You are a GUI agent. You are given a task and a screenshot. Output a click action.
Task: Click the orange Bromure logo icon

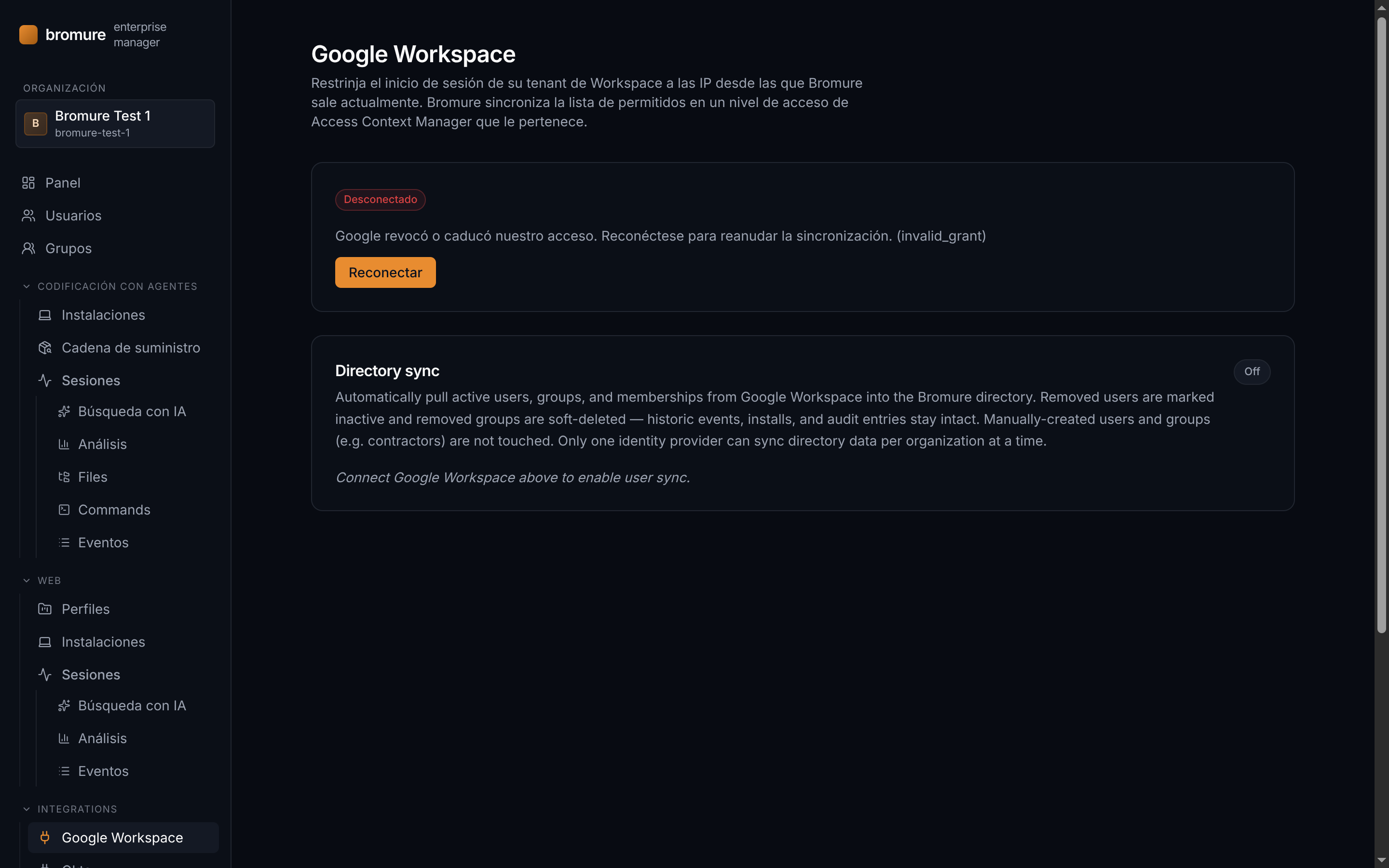click(x=28, y=34)
